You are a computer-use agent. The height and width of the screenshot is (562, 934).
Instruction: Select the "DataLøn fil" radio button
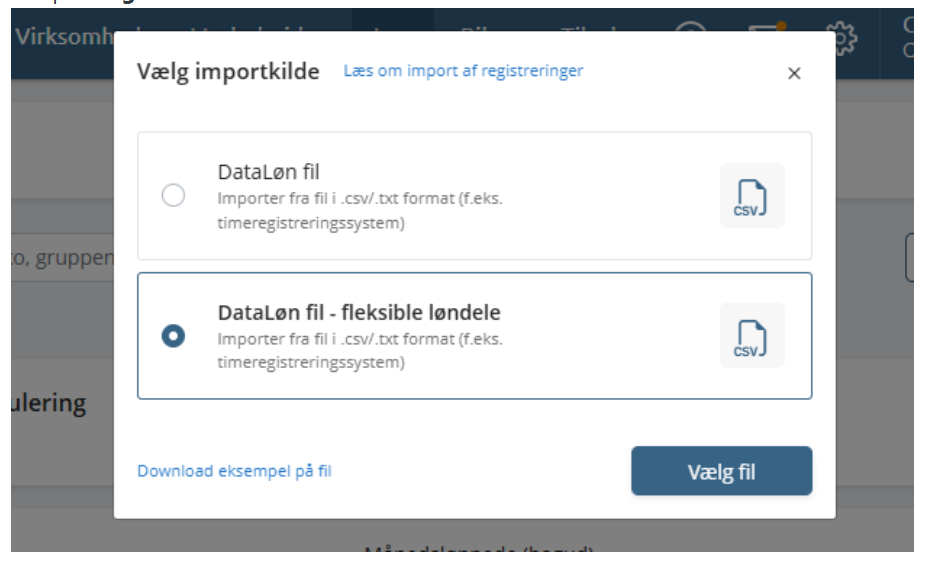173,196
